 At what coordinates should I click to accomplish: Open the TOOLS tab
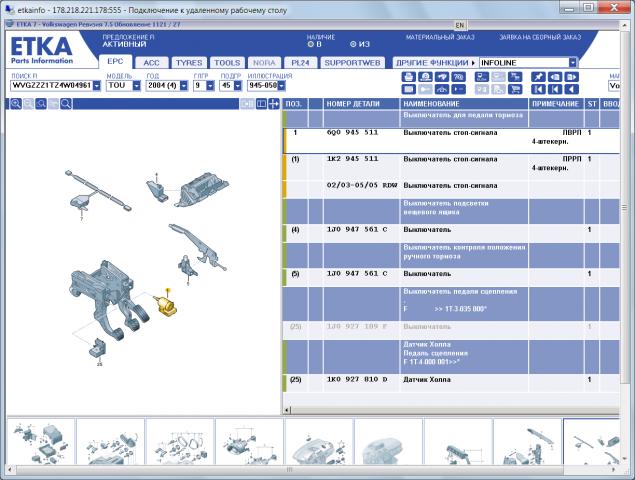(x=227, y=63)
